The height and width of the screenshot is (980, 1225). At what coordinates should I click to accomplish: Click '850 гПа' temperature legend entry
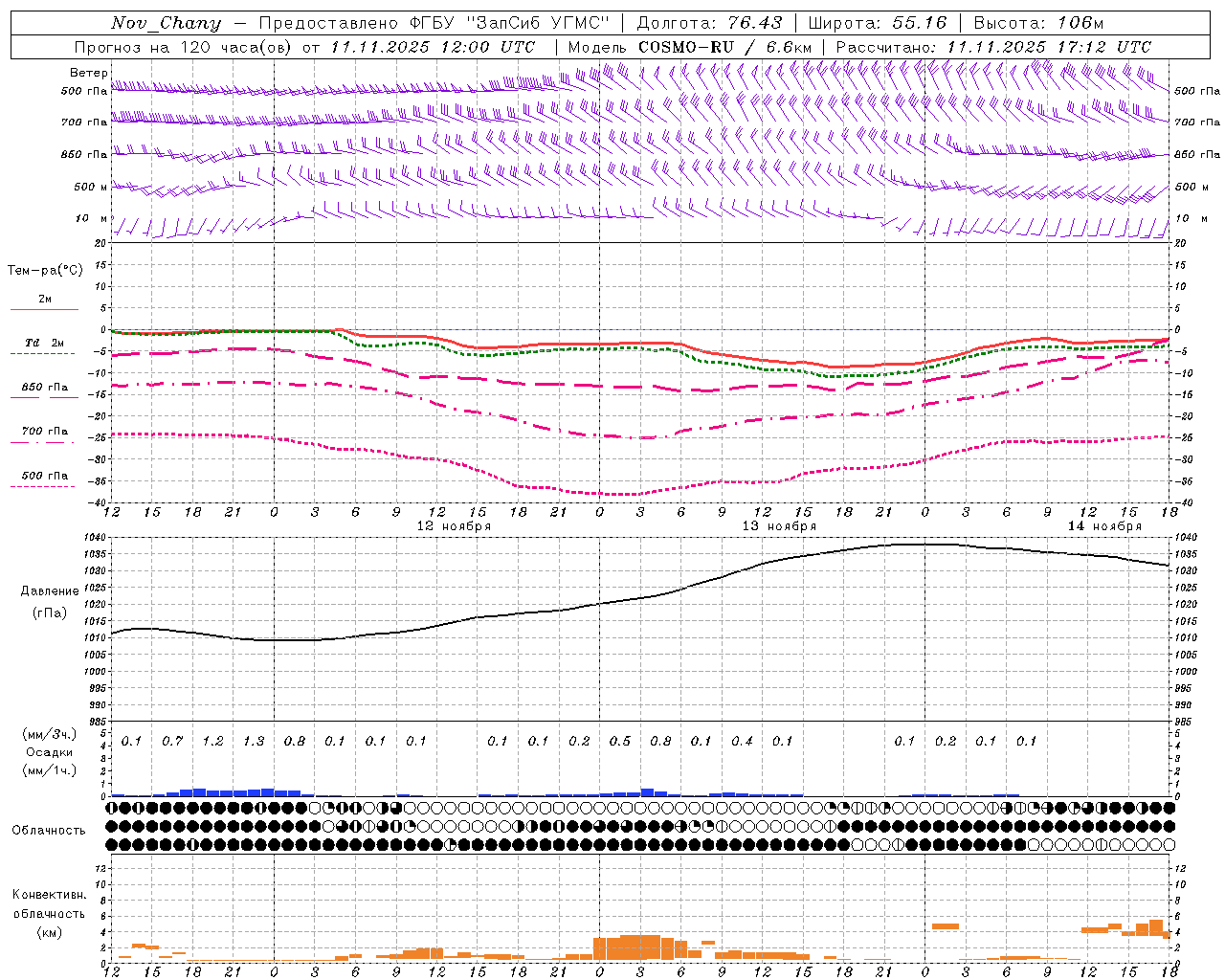tap(45, 388)
